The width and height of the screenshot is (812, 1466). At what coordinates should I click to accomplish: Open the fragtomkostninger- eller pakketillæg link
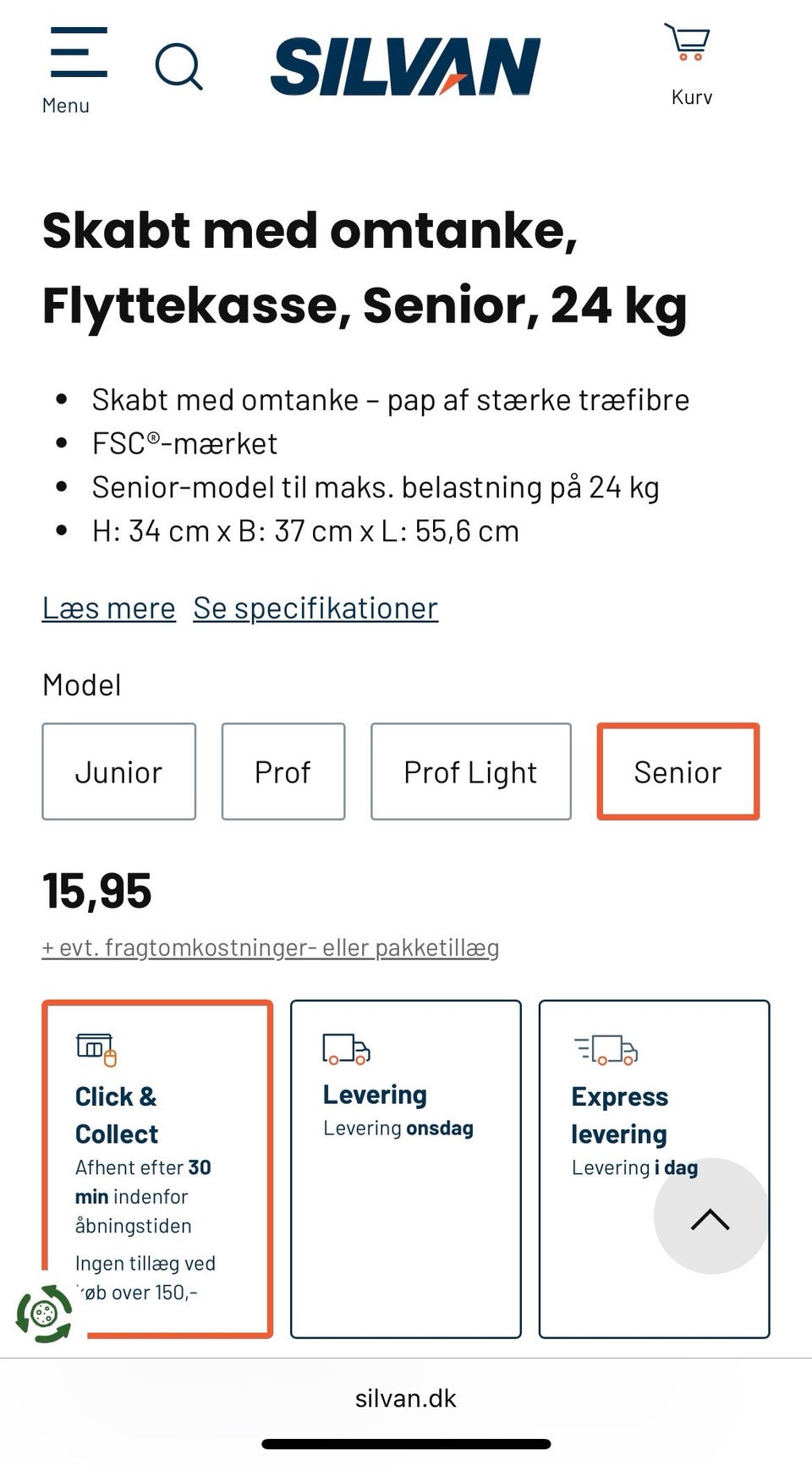pyautogui.click(x=269, y=947)
